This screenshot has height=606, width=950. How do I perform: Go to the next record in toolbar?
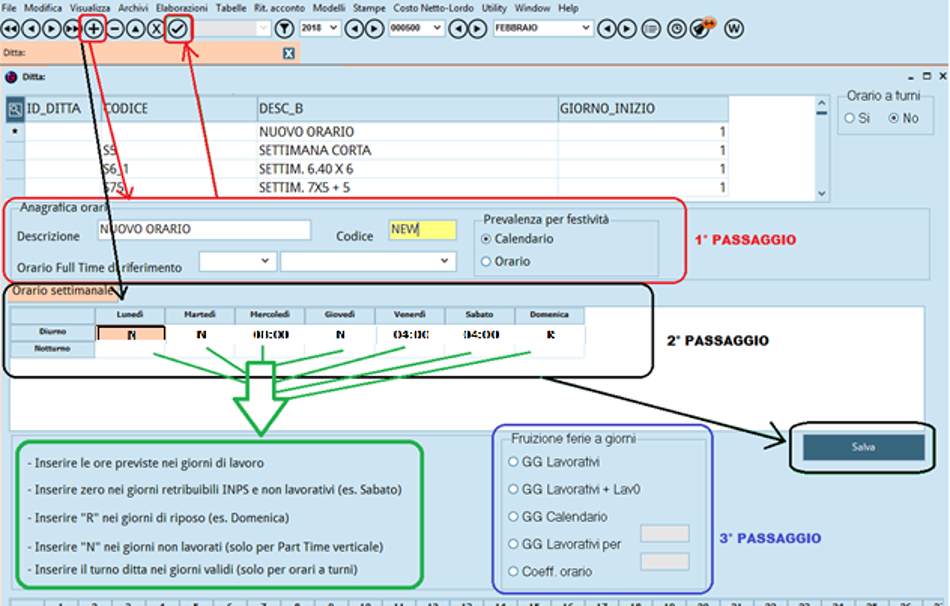(x=51, y=28)
